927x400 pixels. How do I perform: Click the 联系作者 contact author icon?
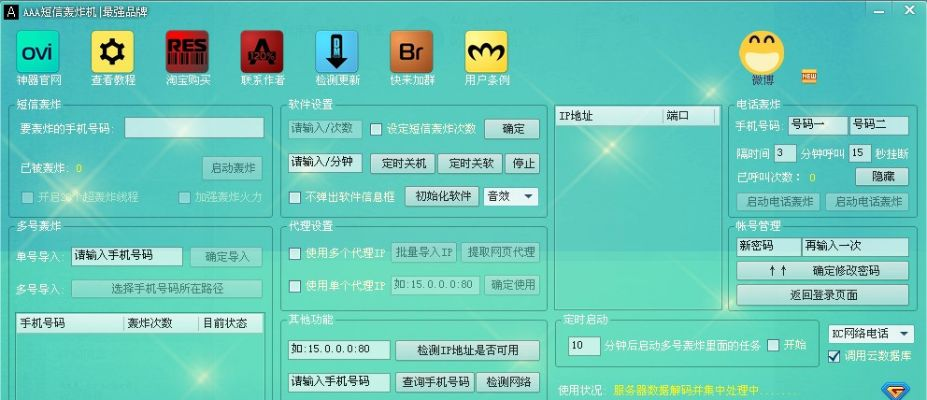click(x=262, y=51)
